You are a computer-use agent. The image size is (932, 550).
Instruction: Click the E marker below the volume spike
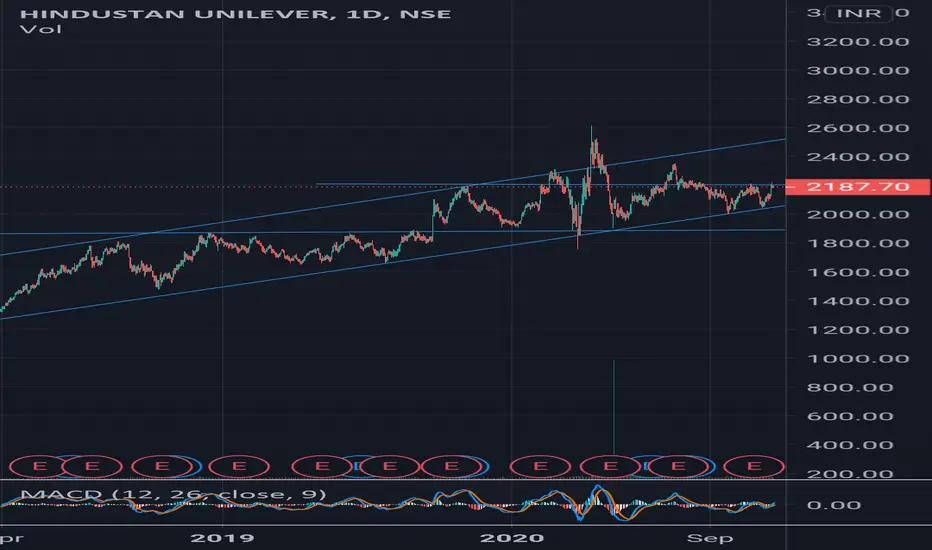tap(610, 466)
